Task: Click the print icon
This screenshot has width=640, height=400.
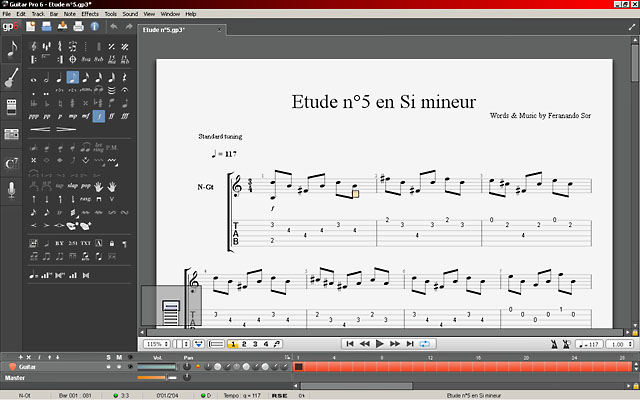Action: click(x=78, y=27)
